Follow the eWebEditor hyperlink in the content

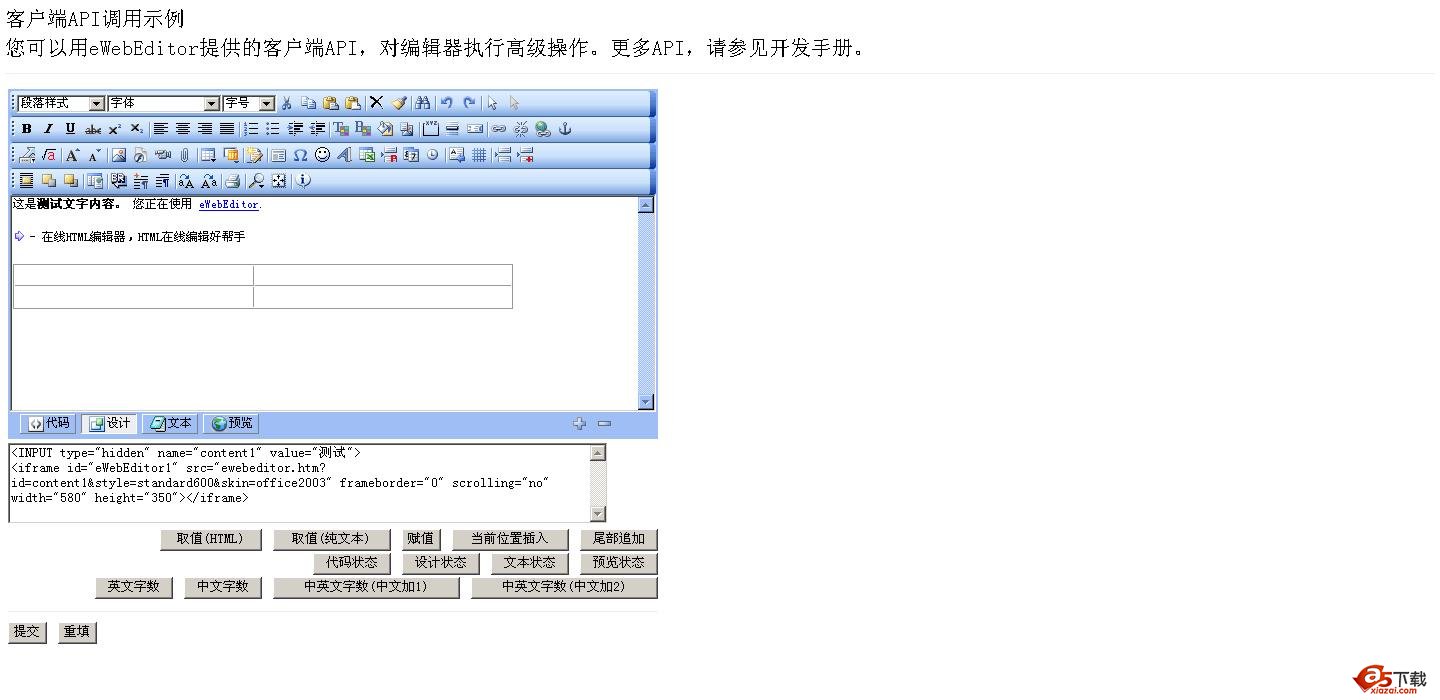point(228,204)
